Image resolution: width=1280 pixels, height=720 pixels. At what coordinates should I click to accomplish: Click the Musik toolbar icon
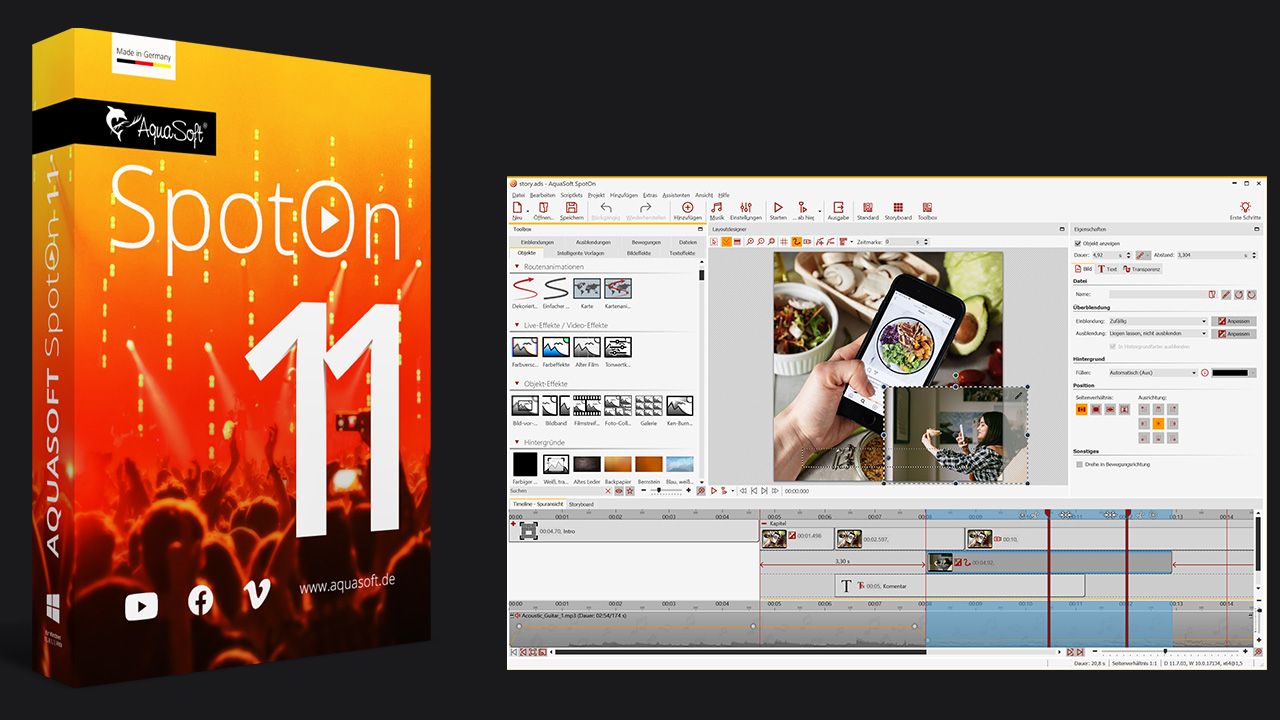click(716, 210)
